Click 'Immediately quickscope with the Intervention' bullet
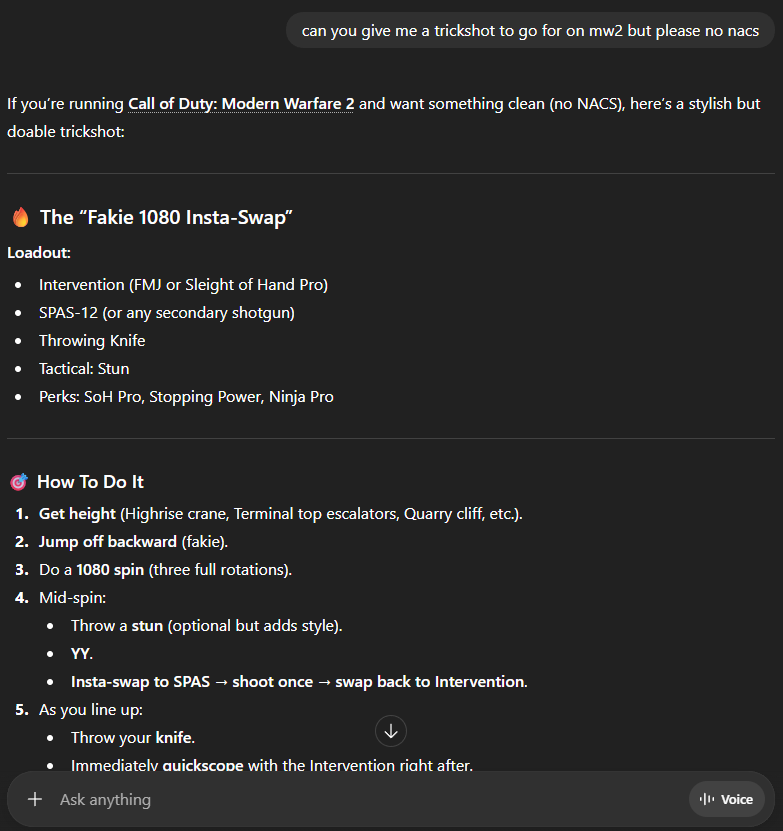 [272, 765]
